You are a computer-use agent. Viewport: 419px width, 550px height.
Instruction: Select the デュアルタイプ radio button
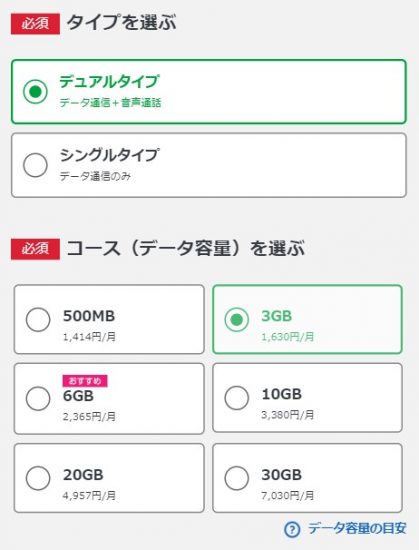point(35,92)
